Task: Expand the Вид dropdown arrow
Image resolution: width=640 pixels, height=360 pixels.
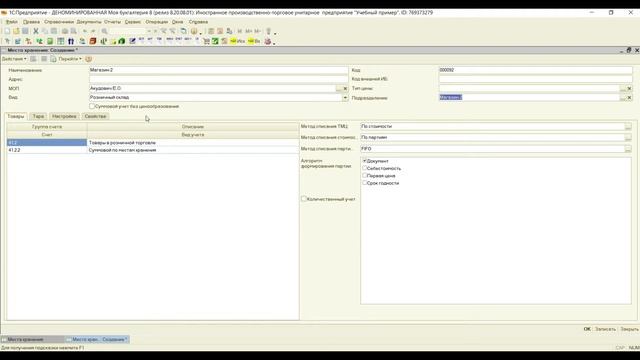Action: coord(345,98)
